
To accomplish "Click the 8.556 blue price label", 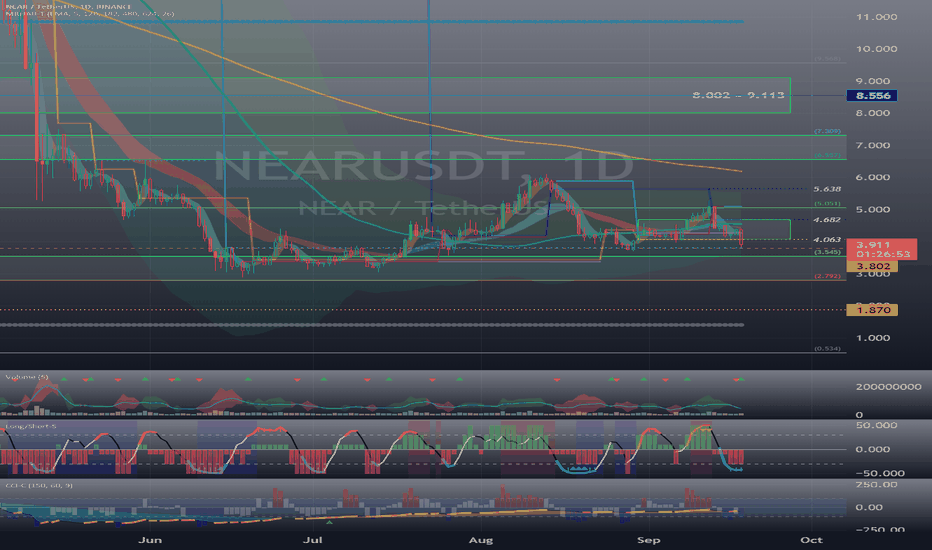I will pyautogui.click(x=872, y=96).
